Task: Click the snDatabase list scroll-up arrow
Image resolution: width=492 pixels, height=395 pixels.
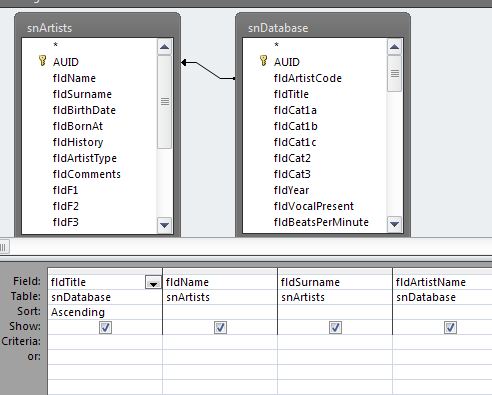Action: (394, 47)
